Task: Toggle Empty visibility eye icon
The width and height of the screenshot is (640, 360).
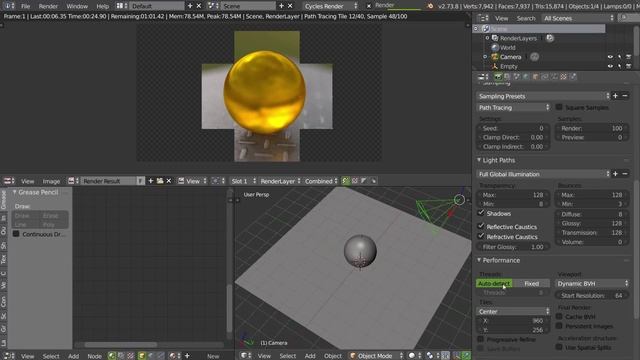Action: [x=610, y=66]
